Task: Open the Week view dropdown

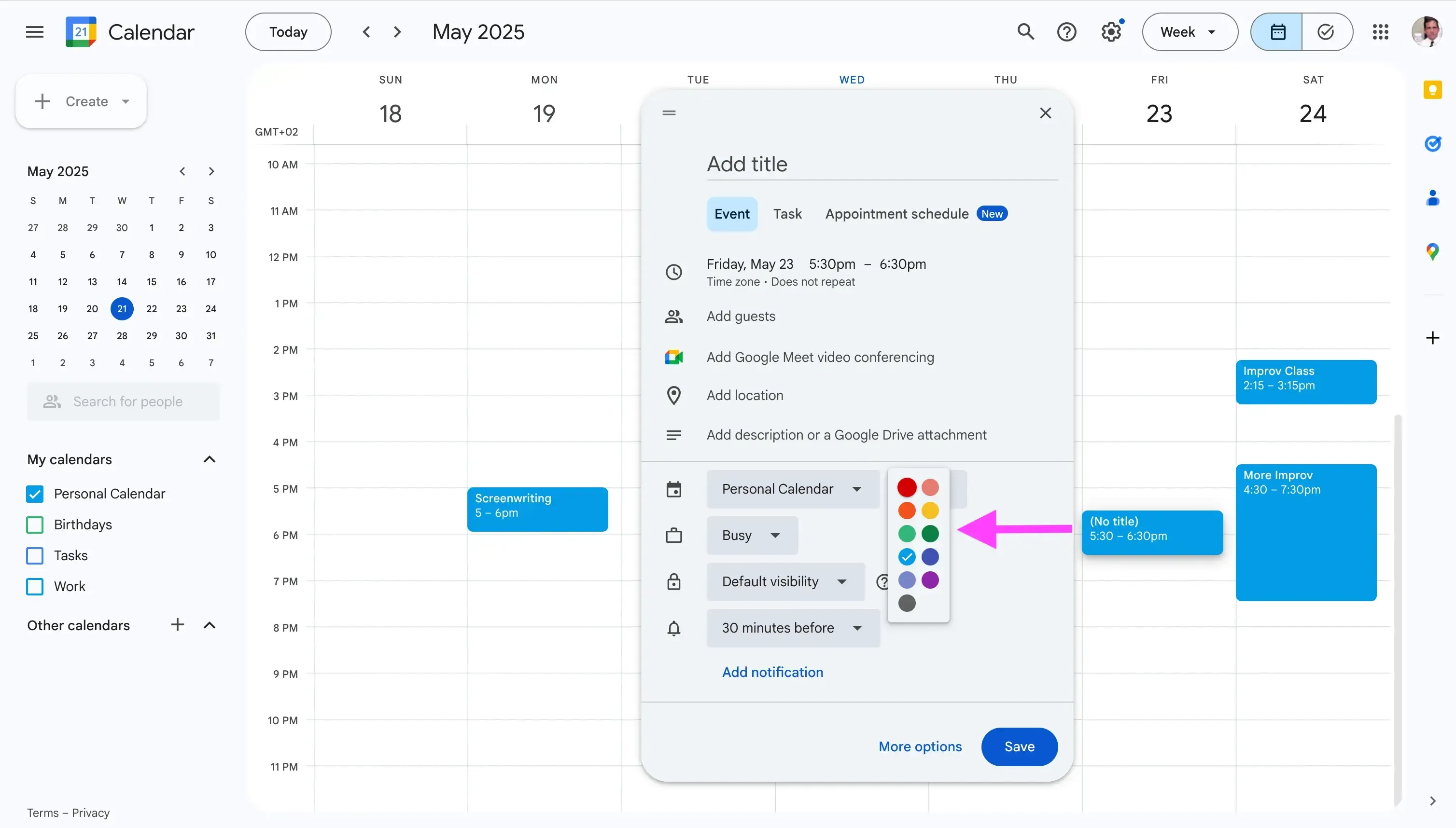Action: (x=1189, y=32)
